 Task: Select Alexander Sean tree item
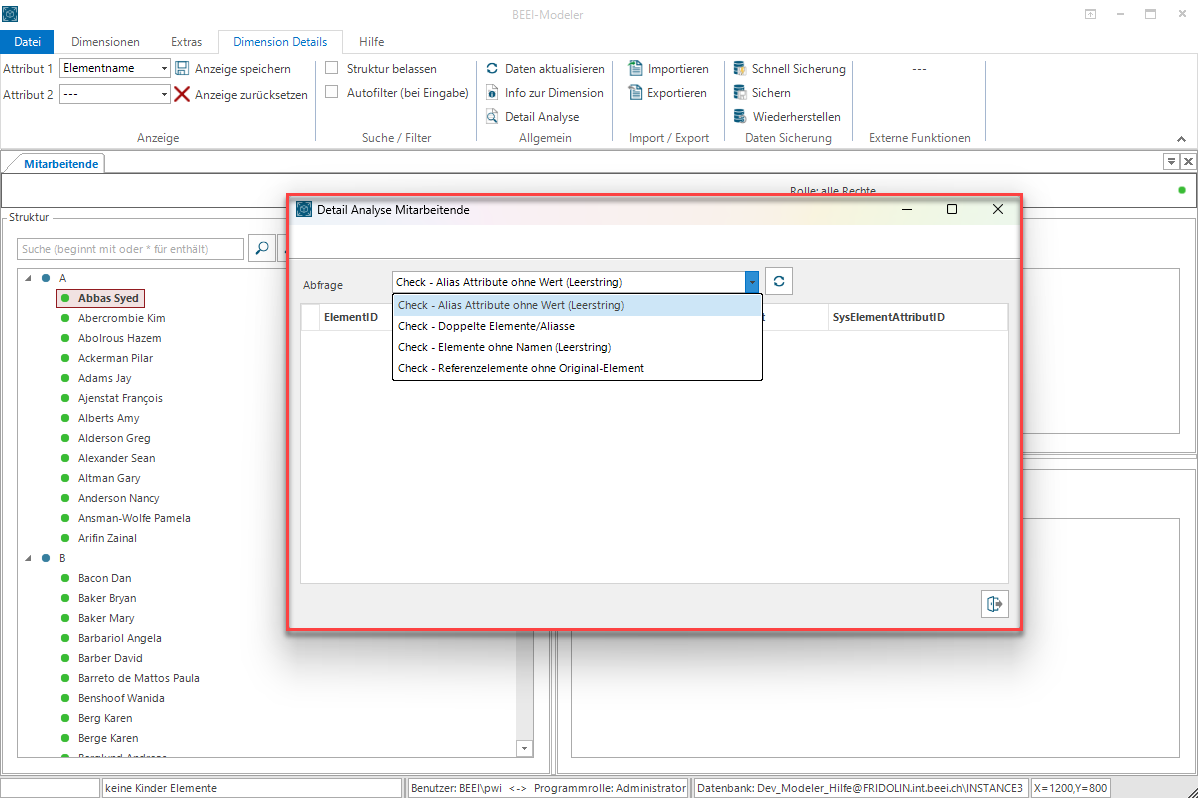coord(116,458)
